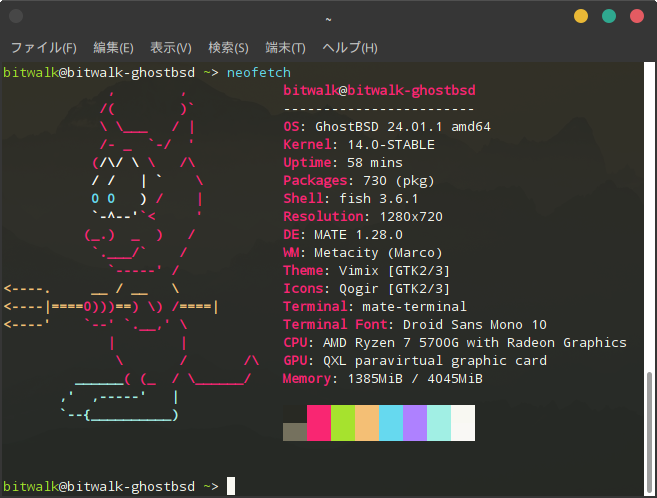The height and width of the screenshot is (498, 657).
Task: Click the red close window button
Action: [x=637, y=16]
